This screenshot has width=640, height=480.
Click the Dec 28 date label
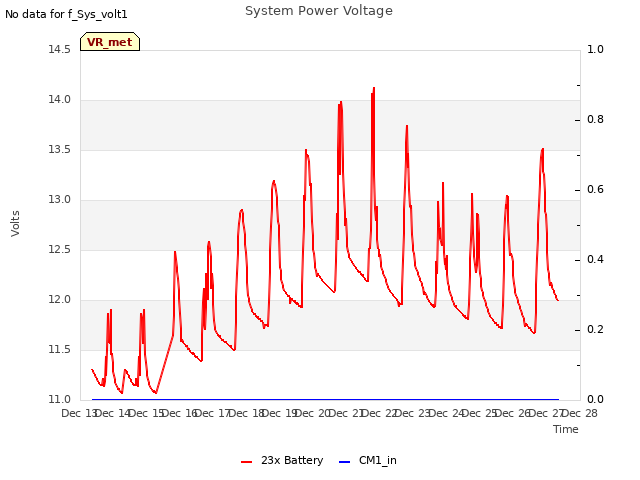[x=580, y=413]
